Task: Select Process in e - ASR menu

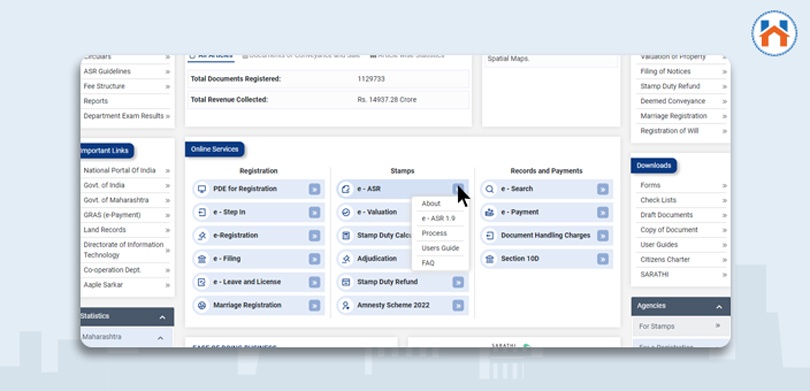Action: [434, 233]
